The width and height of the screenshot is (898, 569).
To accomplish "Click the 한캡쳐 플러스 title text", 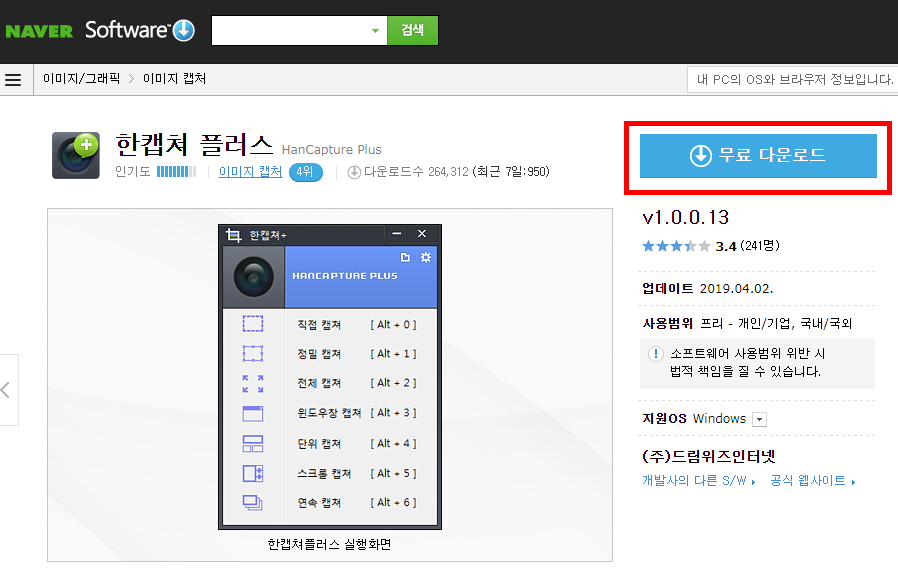I will pyautogui.click(x=194, y=144).
